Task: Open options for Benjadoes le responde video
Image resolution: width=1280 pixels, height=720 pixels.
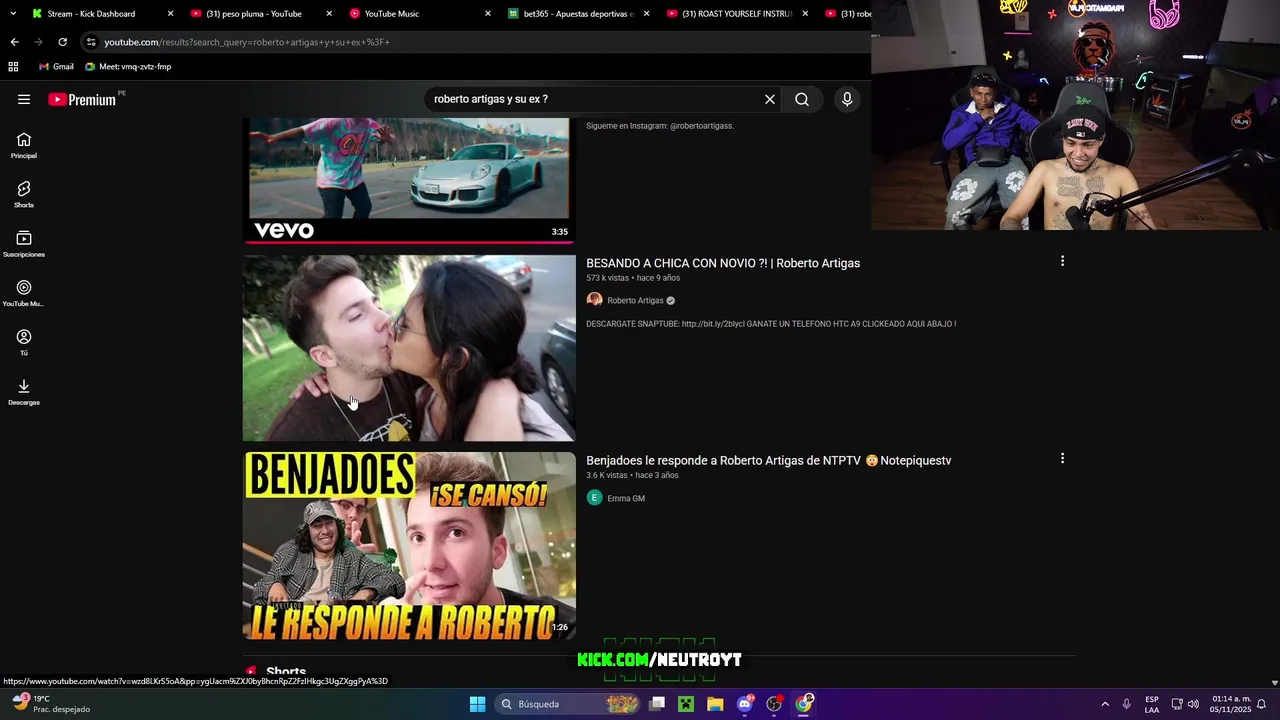Action: 1062,458
